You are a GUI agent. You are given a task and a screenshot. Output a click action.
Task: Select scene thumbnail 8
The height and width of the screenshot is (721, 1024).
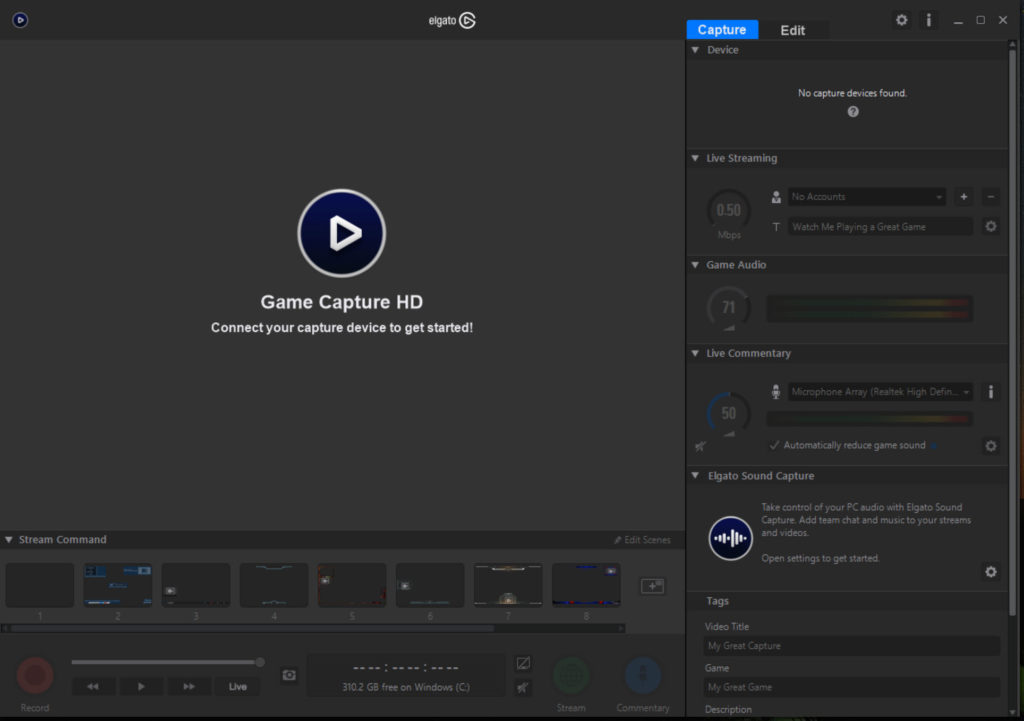(586, 585)
